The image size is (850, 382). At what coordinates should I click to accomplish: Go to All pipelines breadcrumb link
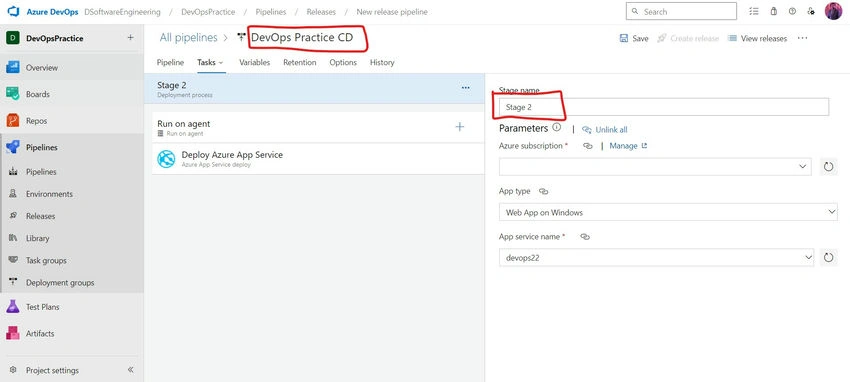(x=188, y=38)
